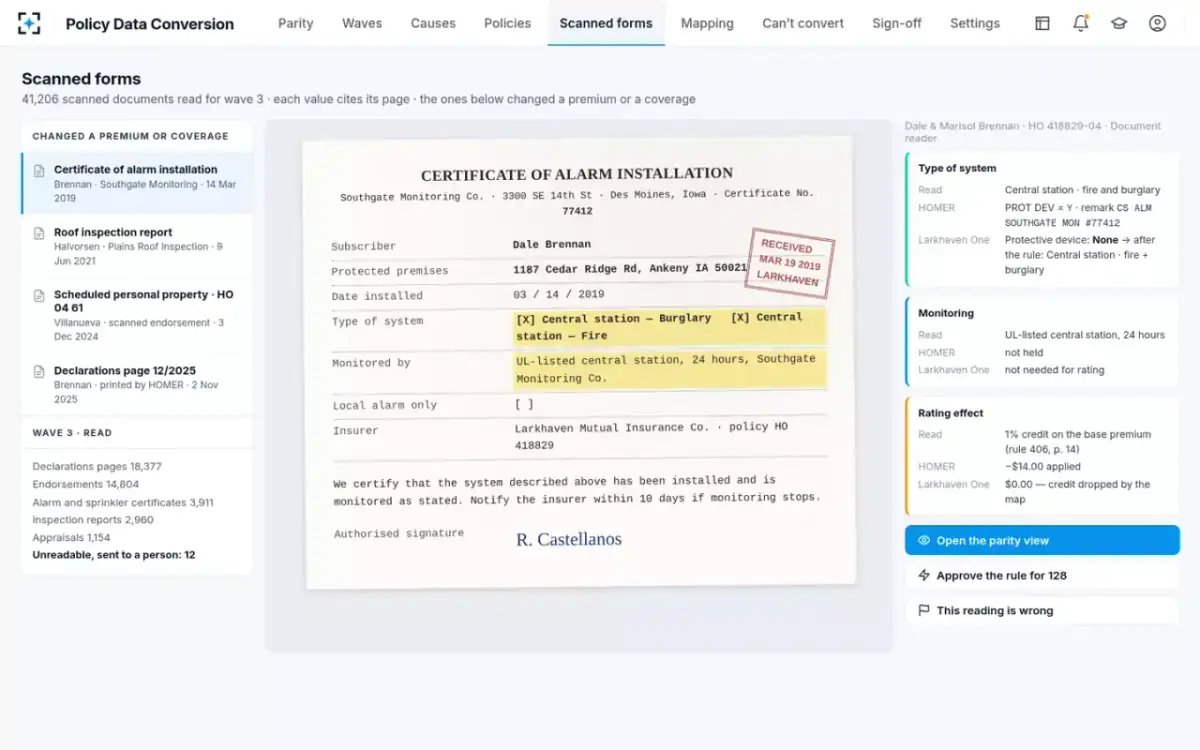Click the −$14.00 applied HOMER value

point(1040,467)
